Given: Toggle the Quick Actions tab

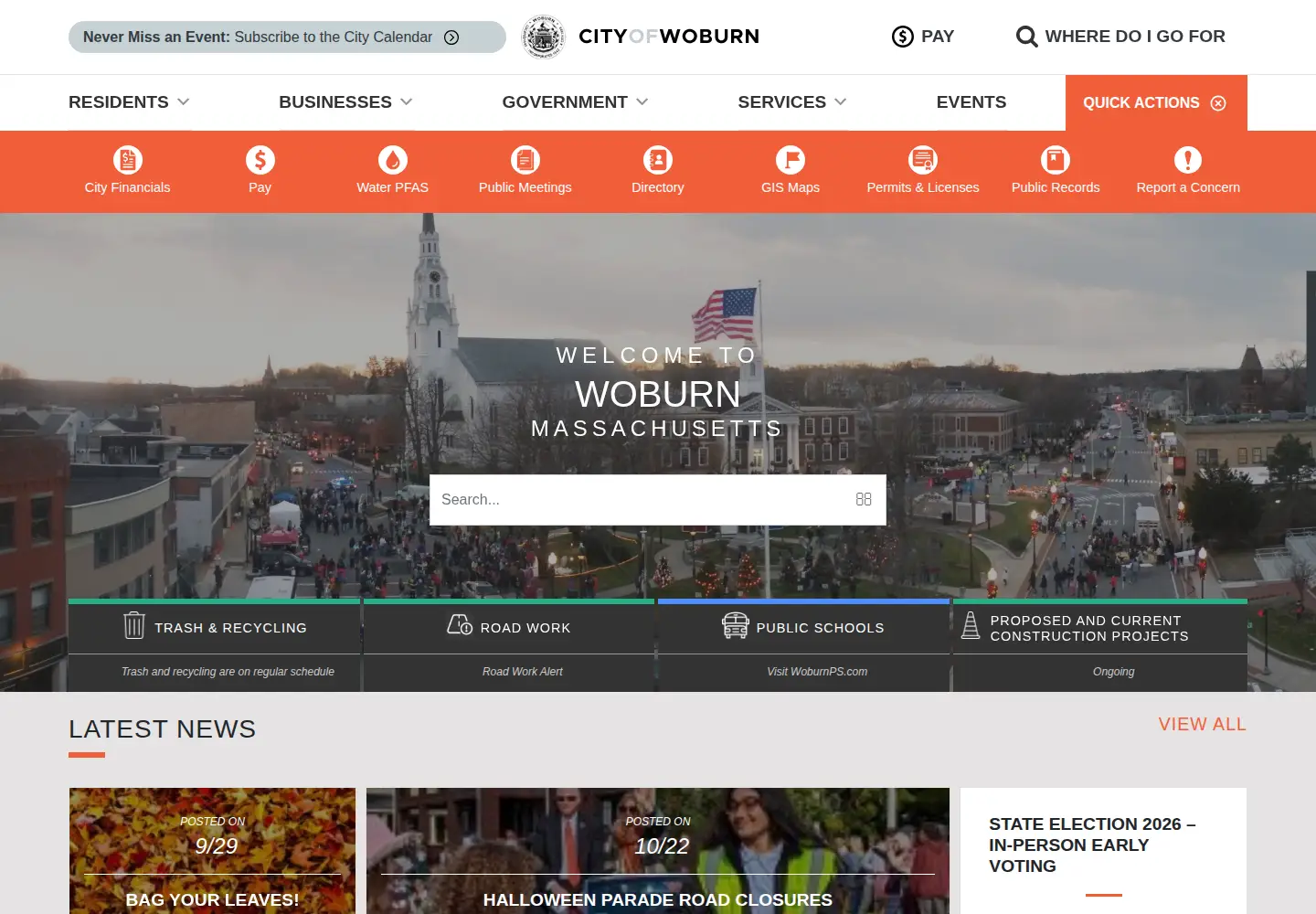Looking at the screenshot, I should pos(1156,102).
